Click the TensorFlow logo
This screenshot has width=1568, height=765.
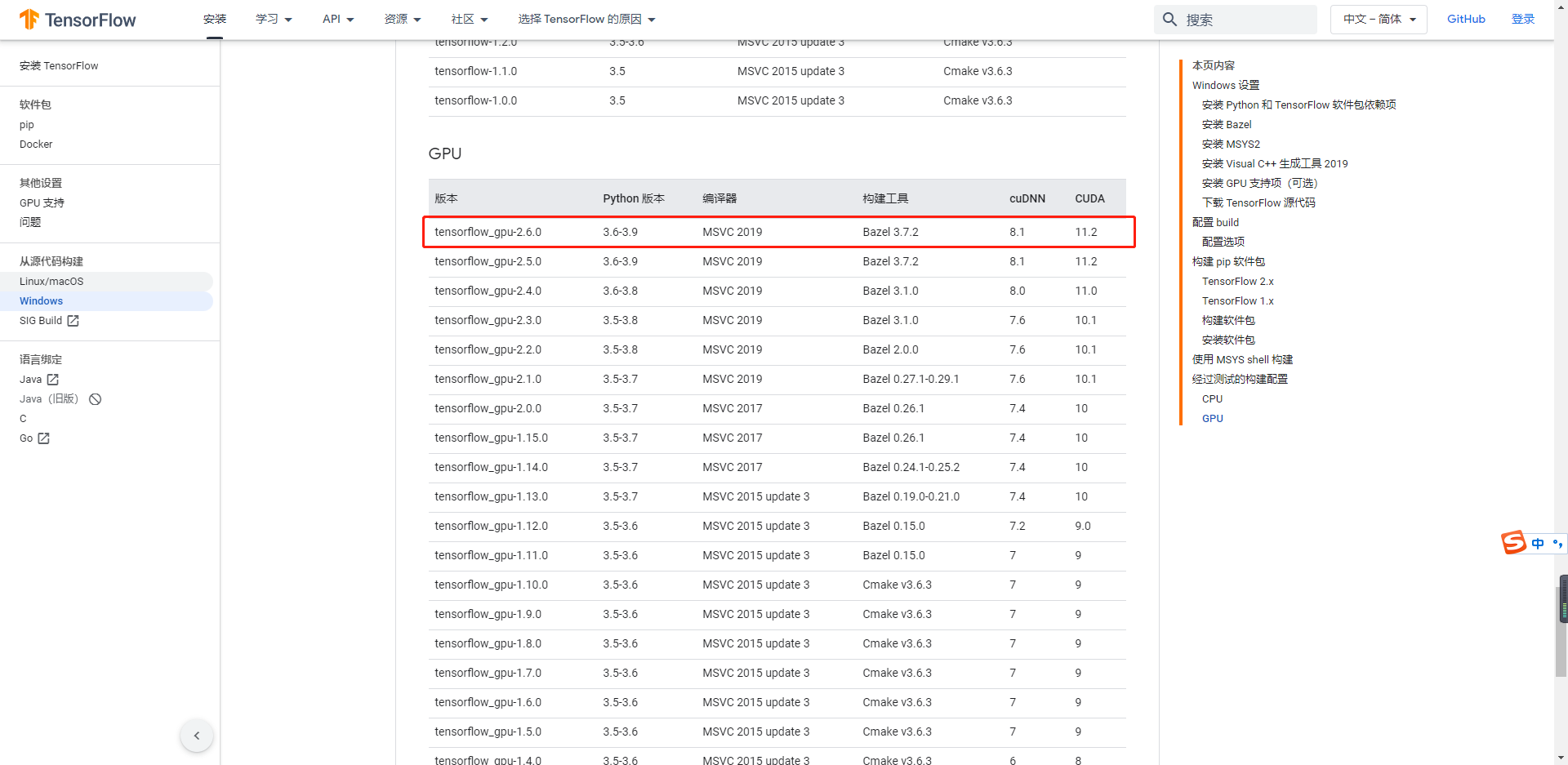(x=78, y=20)
